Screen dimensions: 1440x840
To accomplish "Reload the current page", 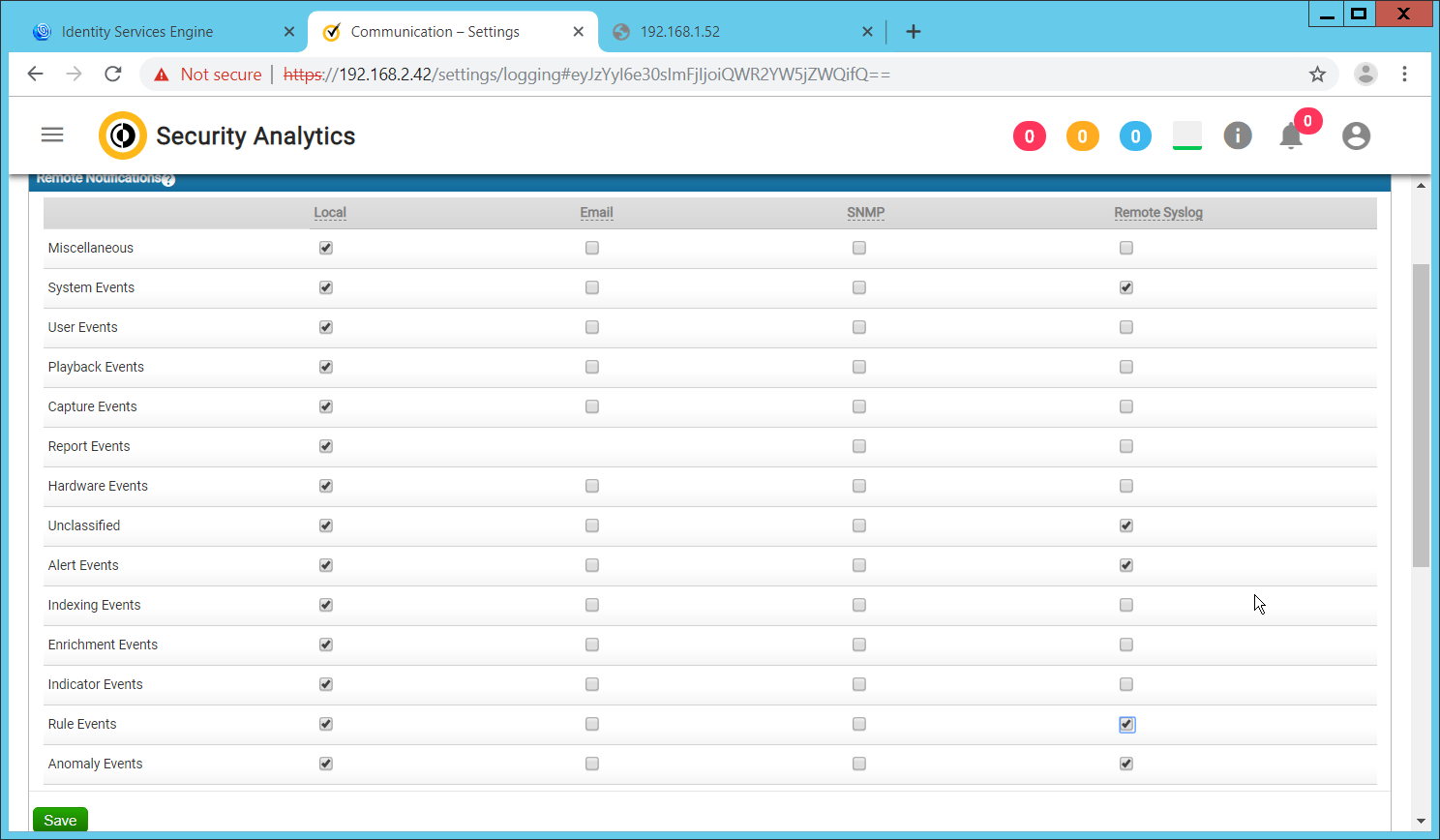I will pos(113,75).
